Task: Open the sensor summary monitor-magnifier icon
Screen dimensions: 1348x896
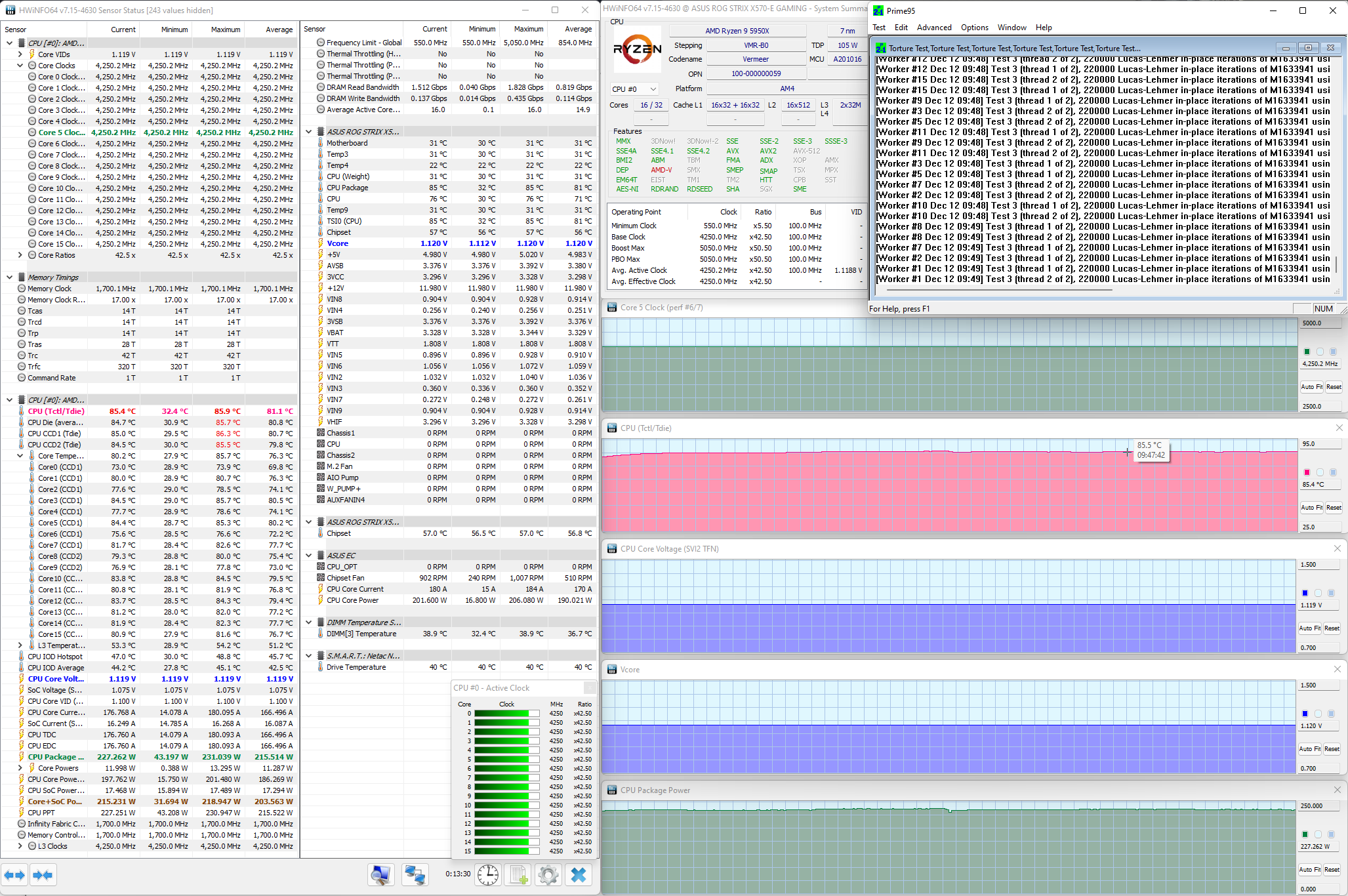Action: (x=380, y=875)
